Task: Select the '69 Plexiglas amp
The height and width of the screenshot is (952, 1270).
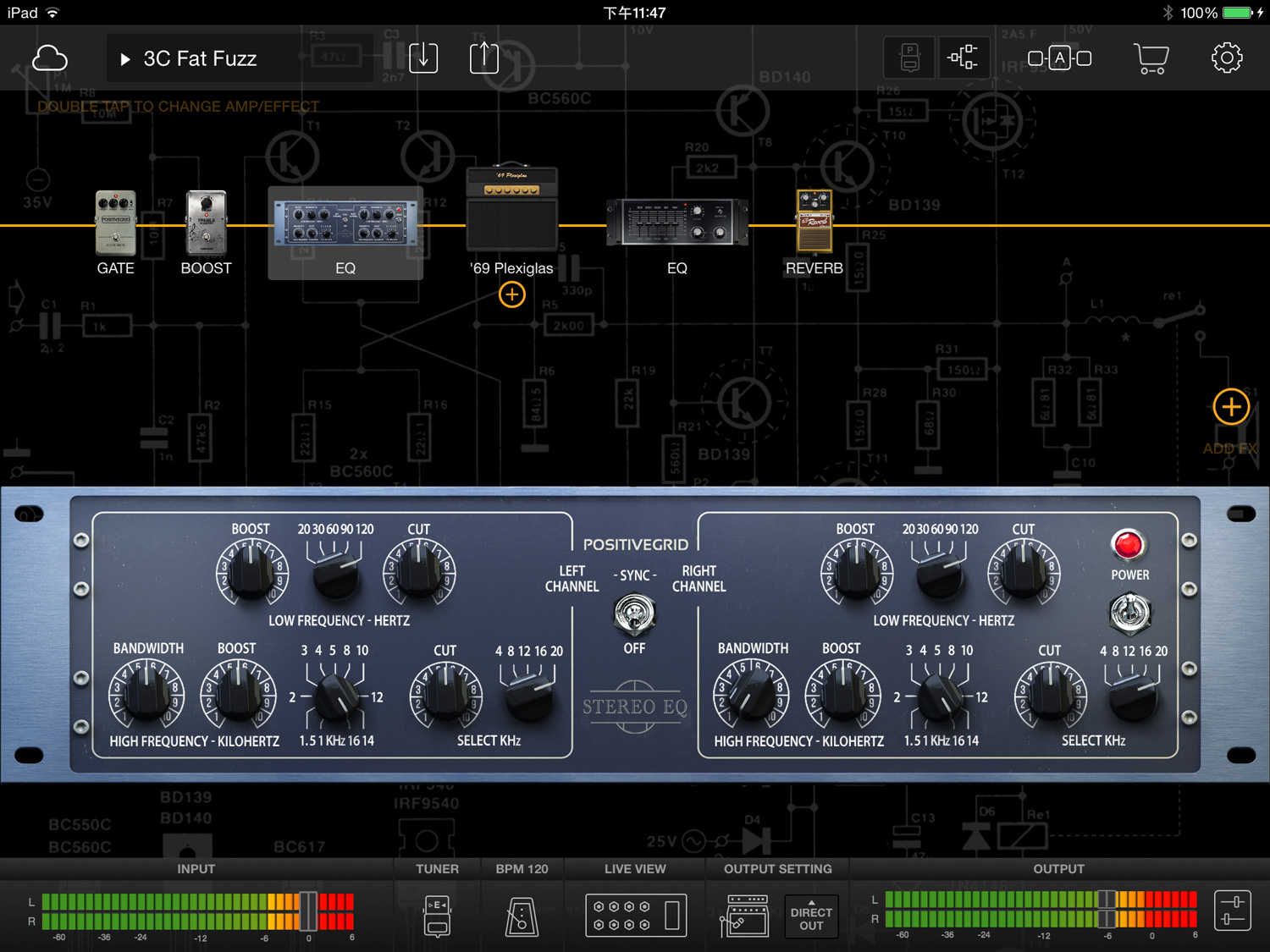Action: tap(511, 208)
